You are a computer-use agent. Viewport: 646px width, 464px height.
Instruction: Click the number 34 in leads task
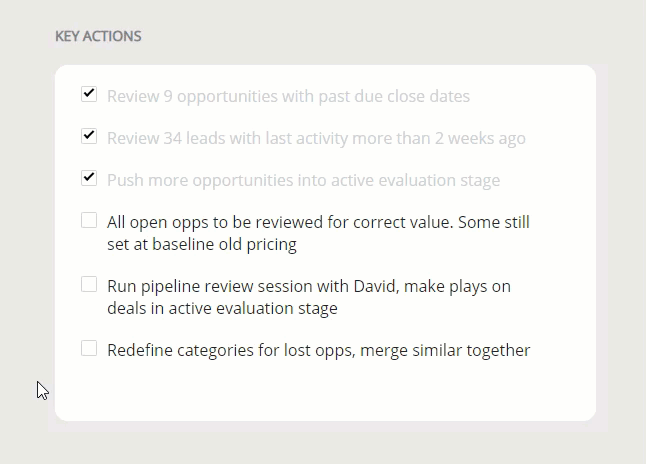point(172,138)
